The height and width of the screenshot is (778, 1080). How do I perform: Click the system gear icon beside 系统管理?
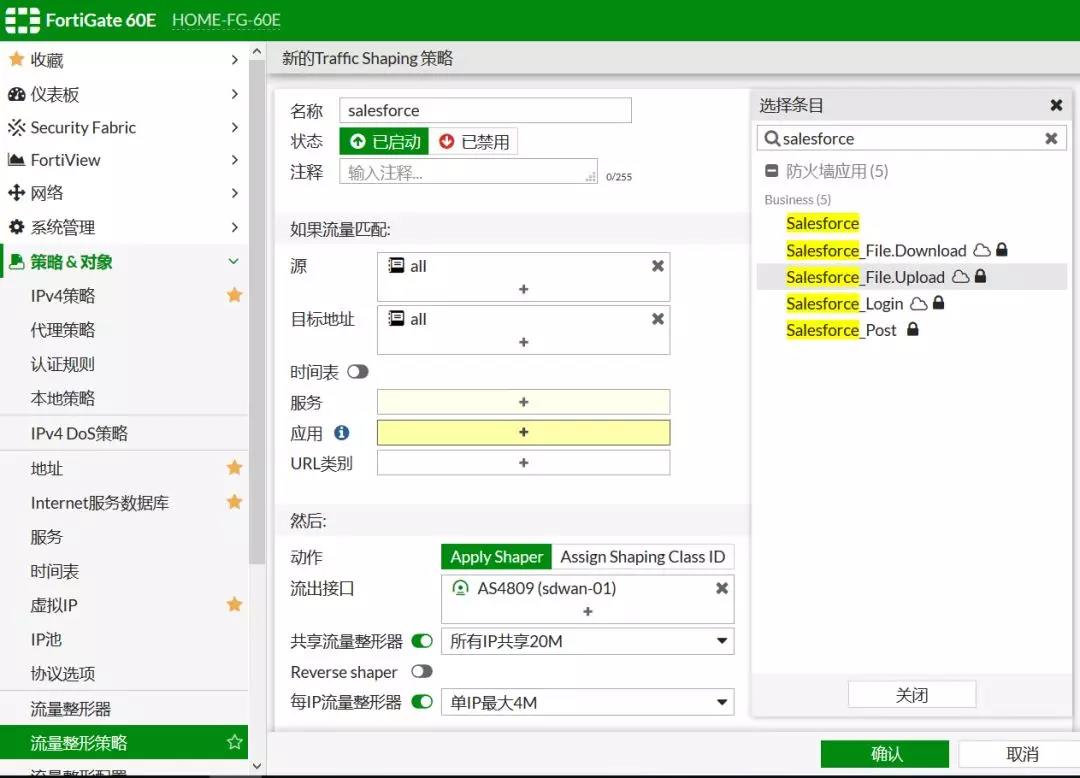(17, 227)
